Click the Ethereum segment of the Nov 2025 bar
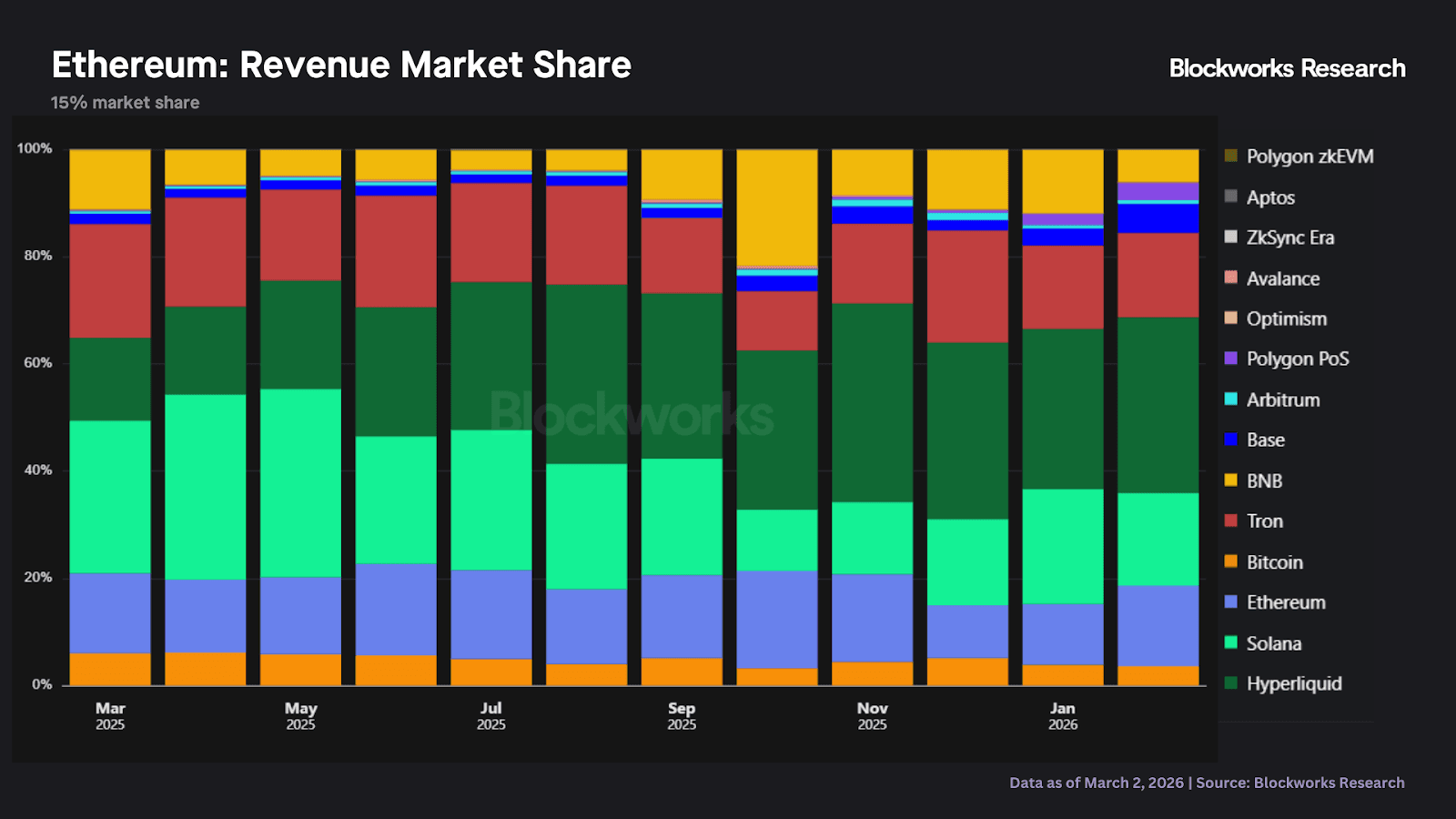Image resolution: width=1456 pixels, height=819 pixels. coord(873,618)
